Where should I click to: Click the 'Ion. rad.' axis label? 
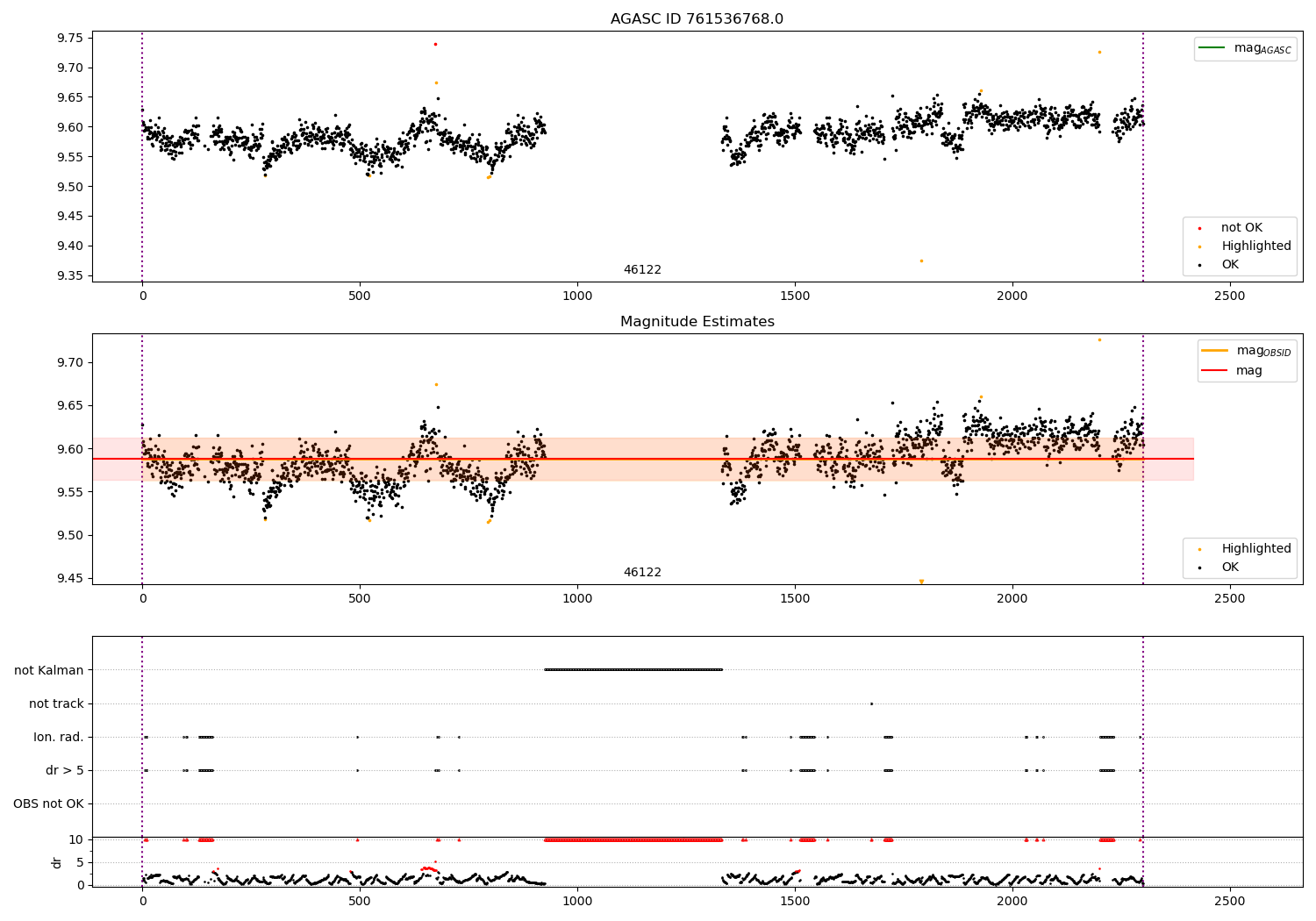tap(59, 737)
